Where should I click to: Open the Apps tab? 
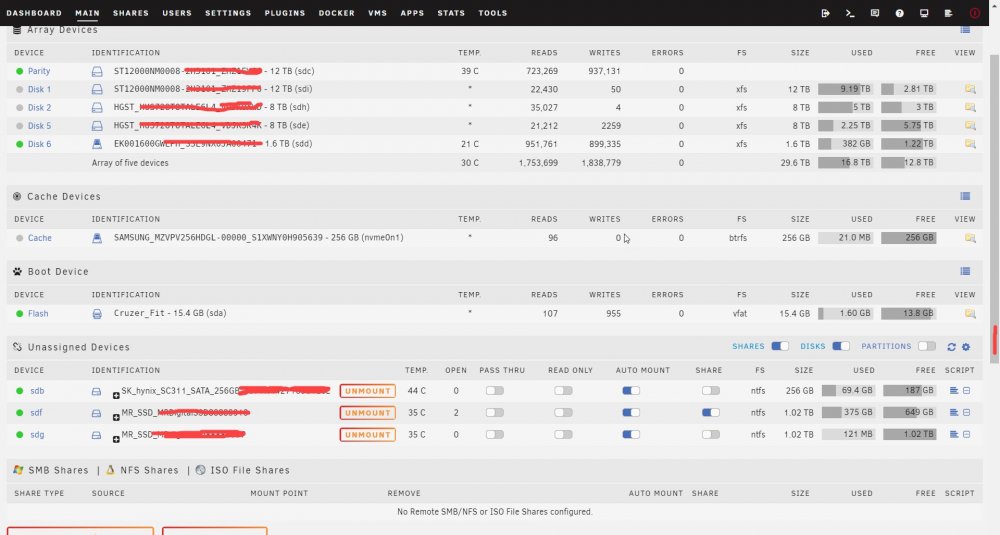click(x=412, y=13)
